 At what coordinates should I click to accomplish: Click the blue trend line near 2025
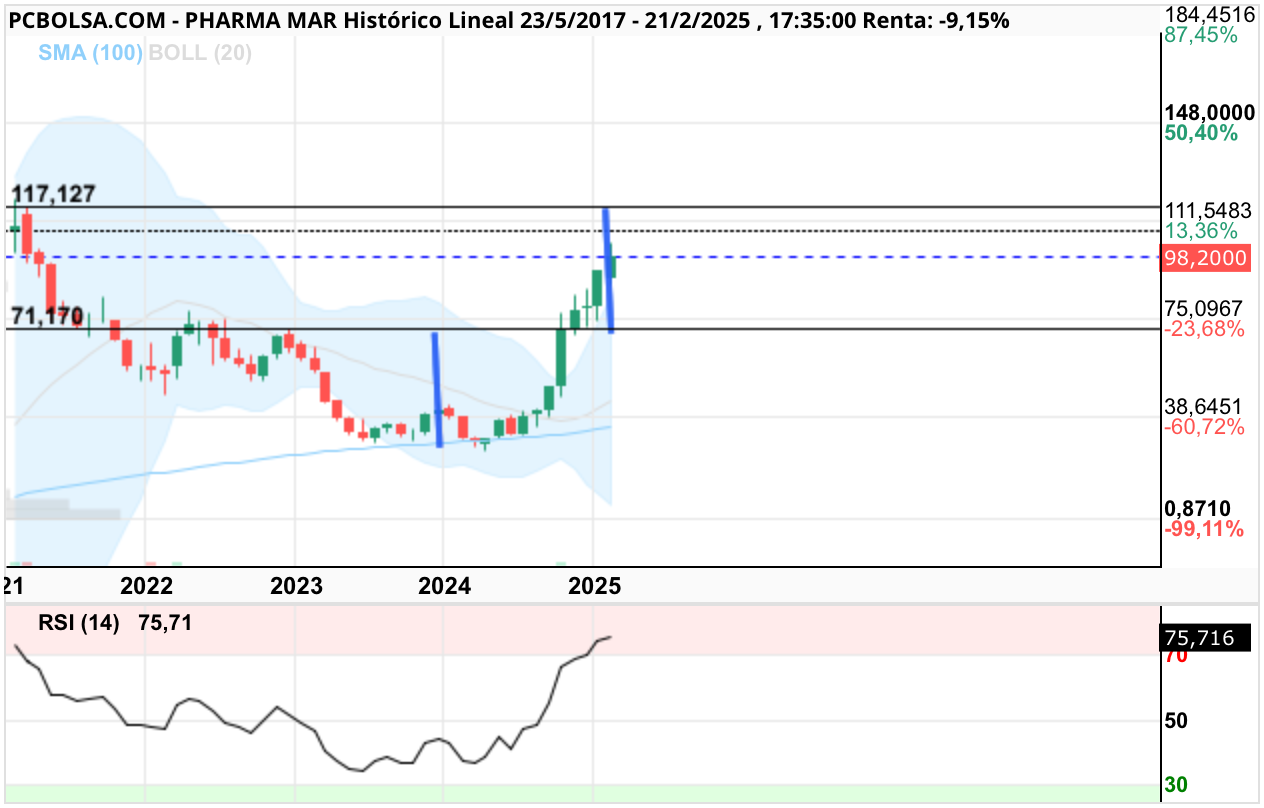pyautogui.click(x=607, y=270)
